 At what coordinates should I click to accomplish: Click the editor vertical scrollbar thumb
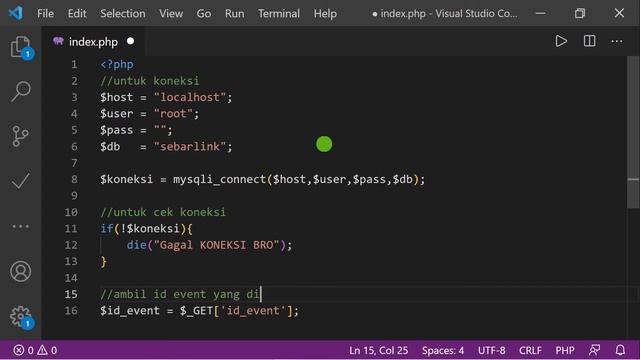pyautogui.click(x=633, y=133)
